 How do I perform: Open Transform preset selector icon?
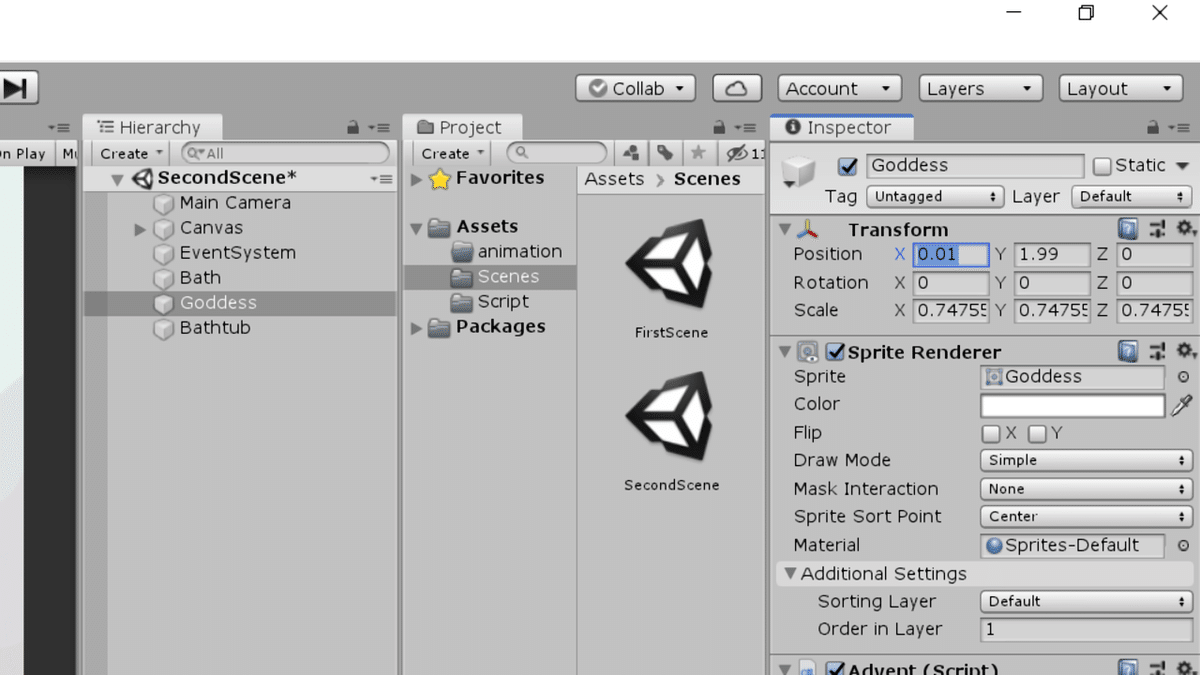(x=1158, y=230)
